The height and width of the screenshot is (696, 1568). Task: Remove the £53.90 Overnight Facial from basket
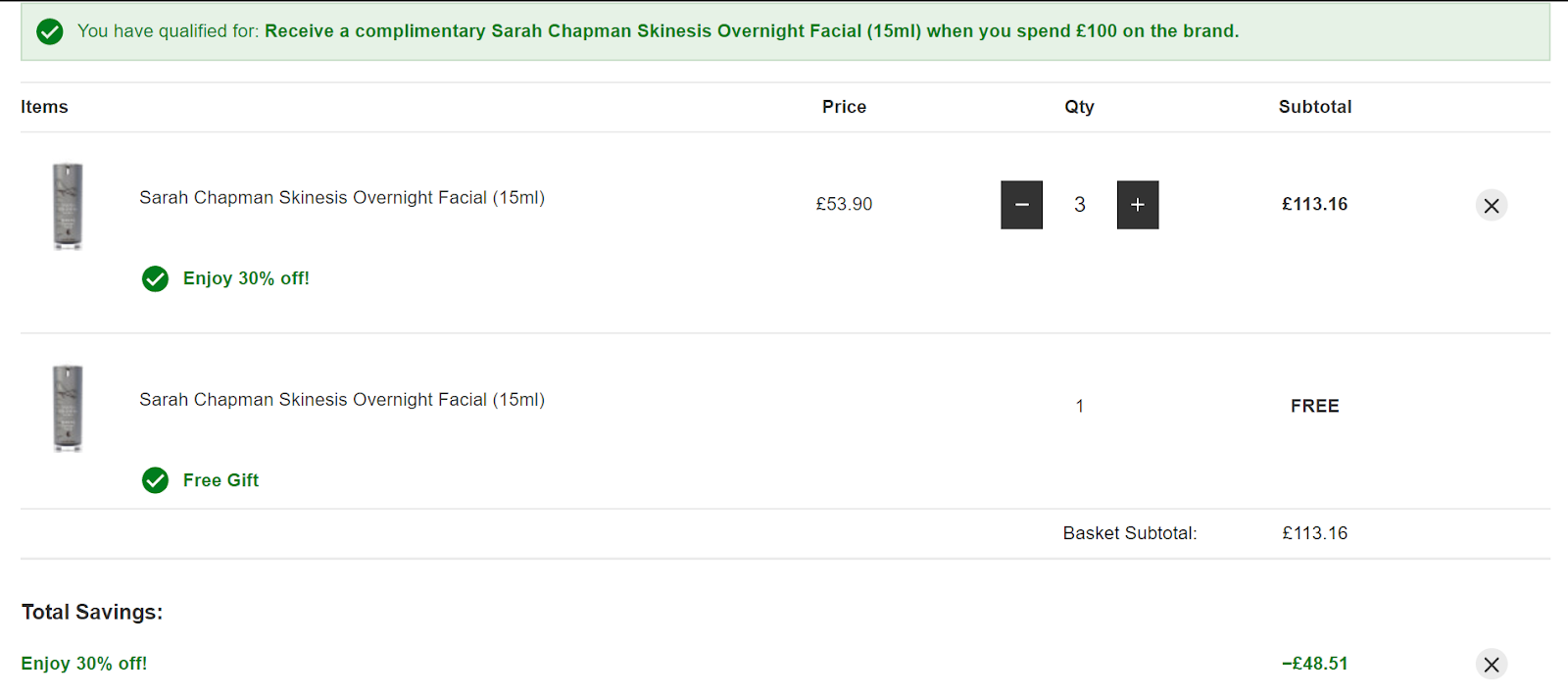pos(1492,205)
